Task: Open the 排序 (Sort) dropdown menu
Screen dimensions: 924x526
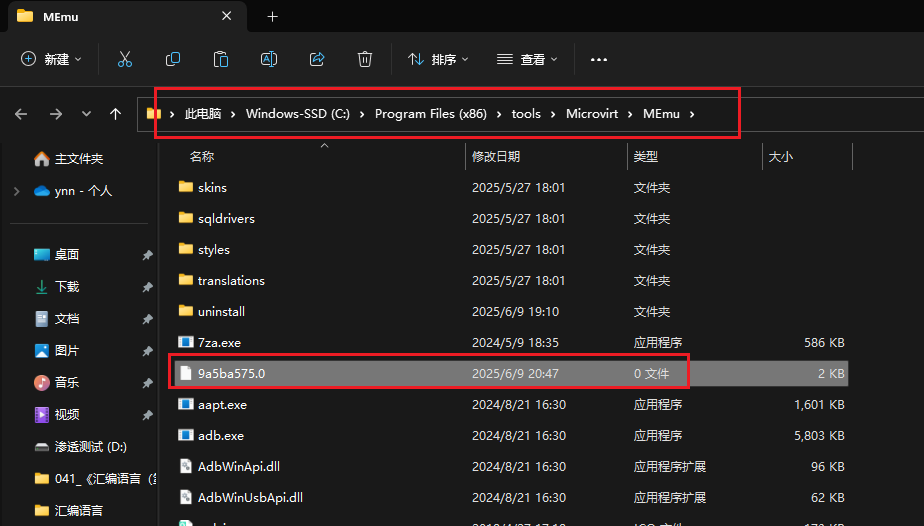Action: pos(438,59)
